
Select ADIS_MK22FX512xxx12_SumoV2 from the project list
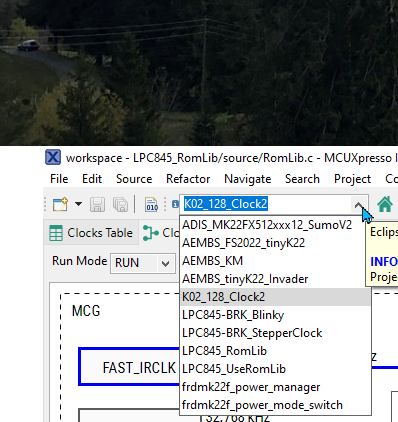pos(275,225)
